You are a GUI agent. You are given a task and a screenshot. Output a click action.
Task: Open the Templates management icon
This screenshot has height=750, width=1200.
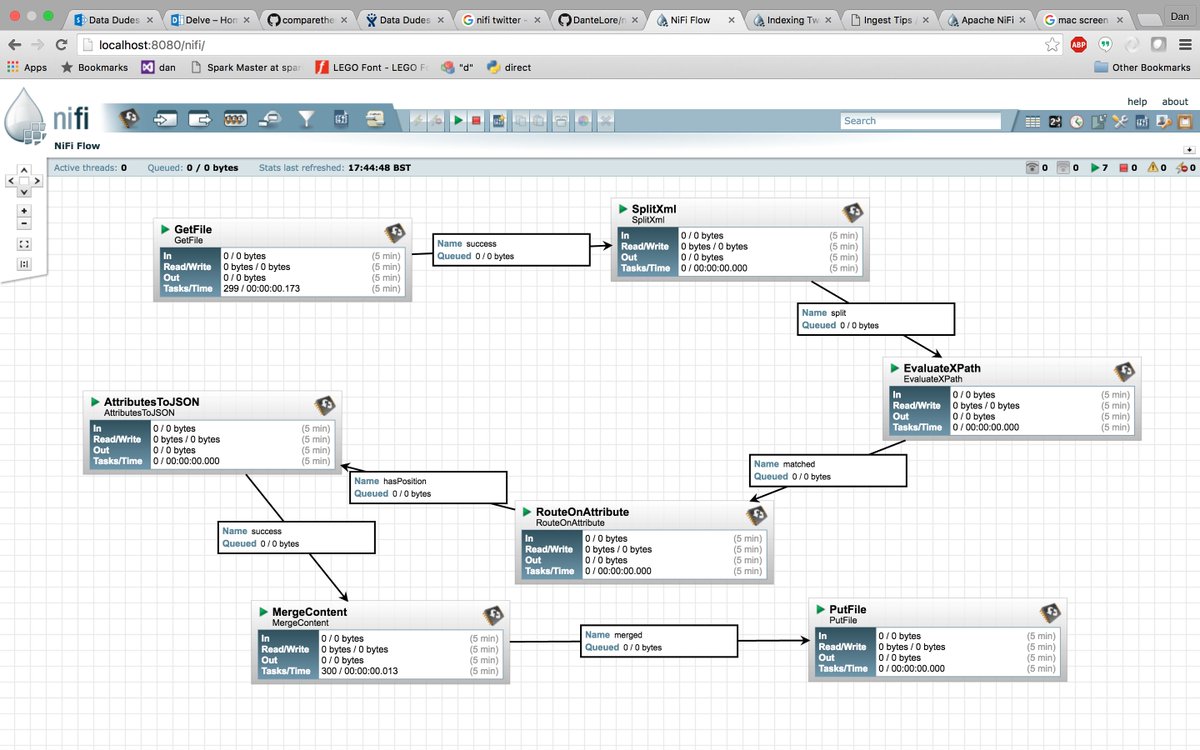point(1141,121)
